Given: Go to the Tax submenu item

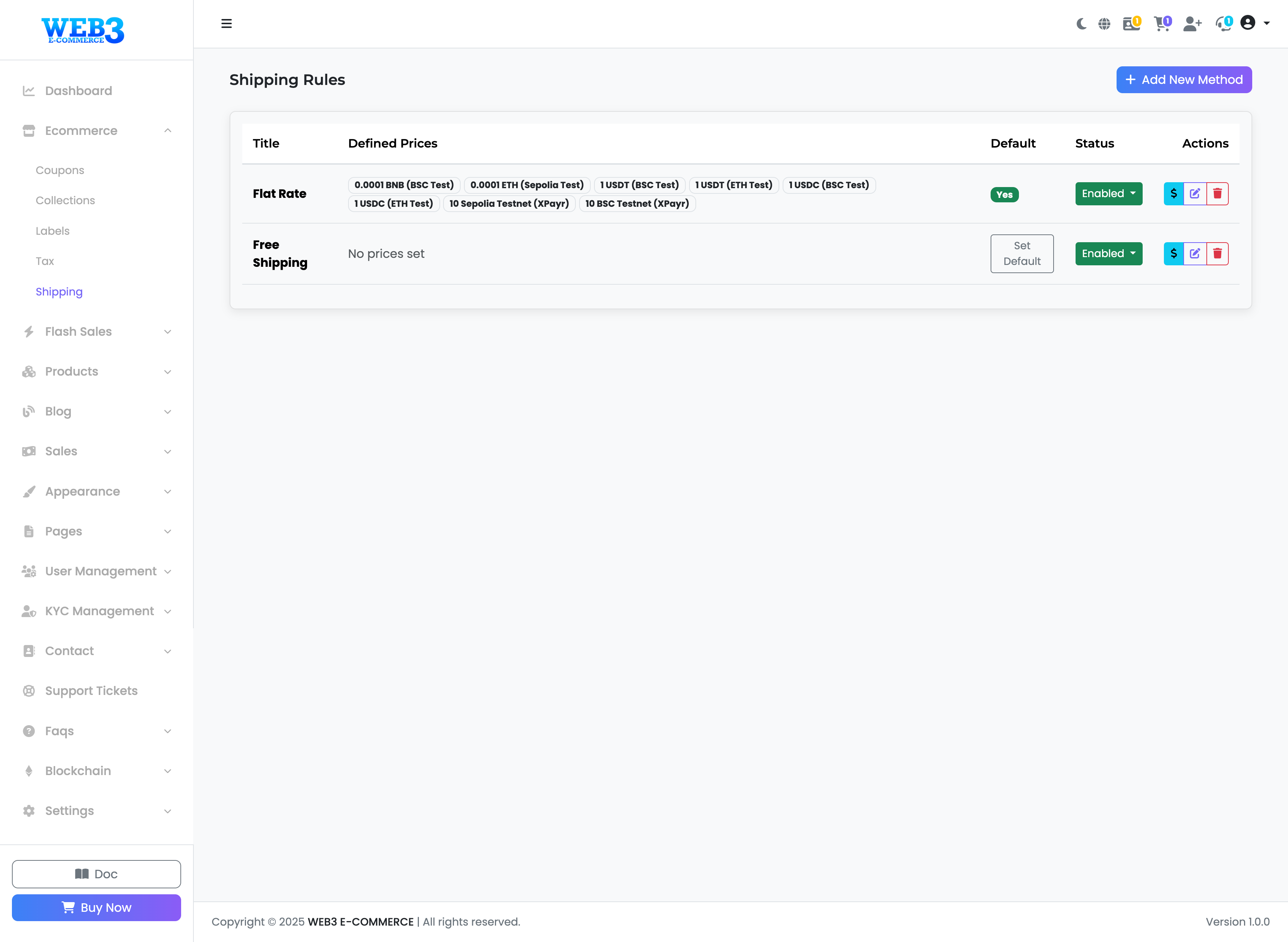Looking at the screenshot, I should (x=45, y=261).
